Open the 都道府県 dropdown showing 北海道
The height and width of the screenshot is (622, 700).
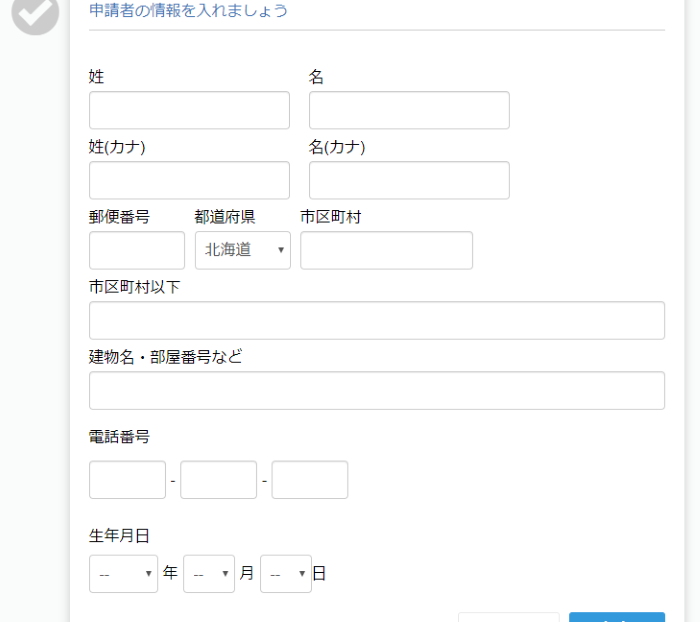pos(243,250)
